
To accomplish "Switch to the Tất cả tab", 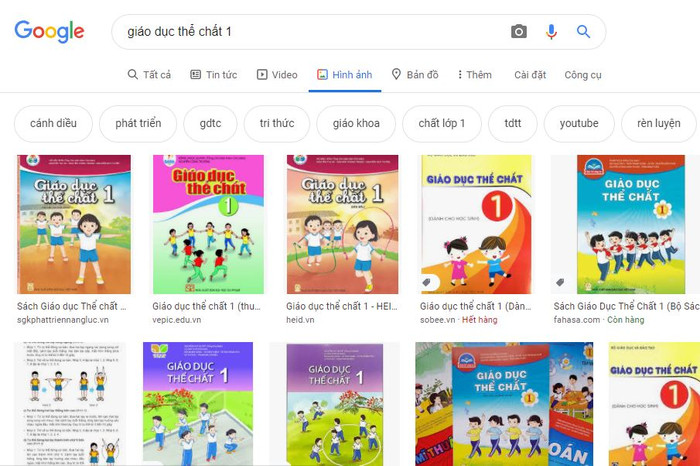I will (x=149, y=75).
